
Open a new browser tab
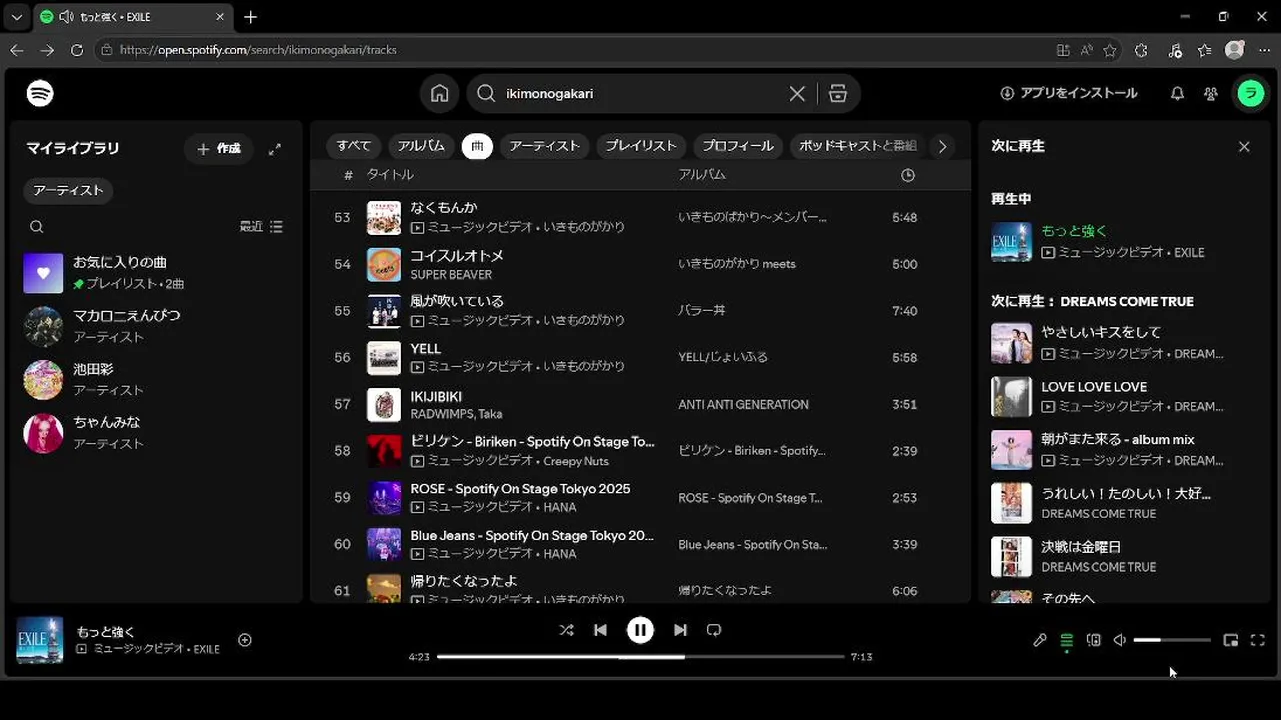(x=250, y=17)
